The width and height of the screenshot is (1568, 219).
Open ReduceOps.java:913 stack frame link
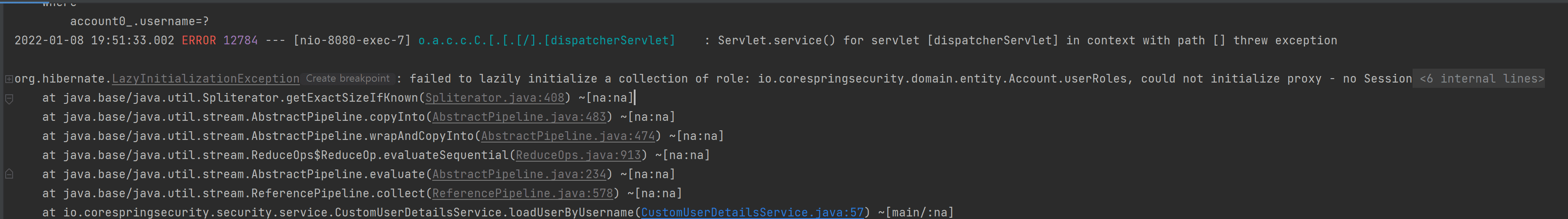click(578, 155)
